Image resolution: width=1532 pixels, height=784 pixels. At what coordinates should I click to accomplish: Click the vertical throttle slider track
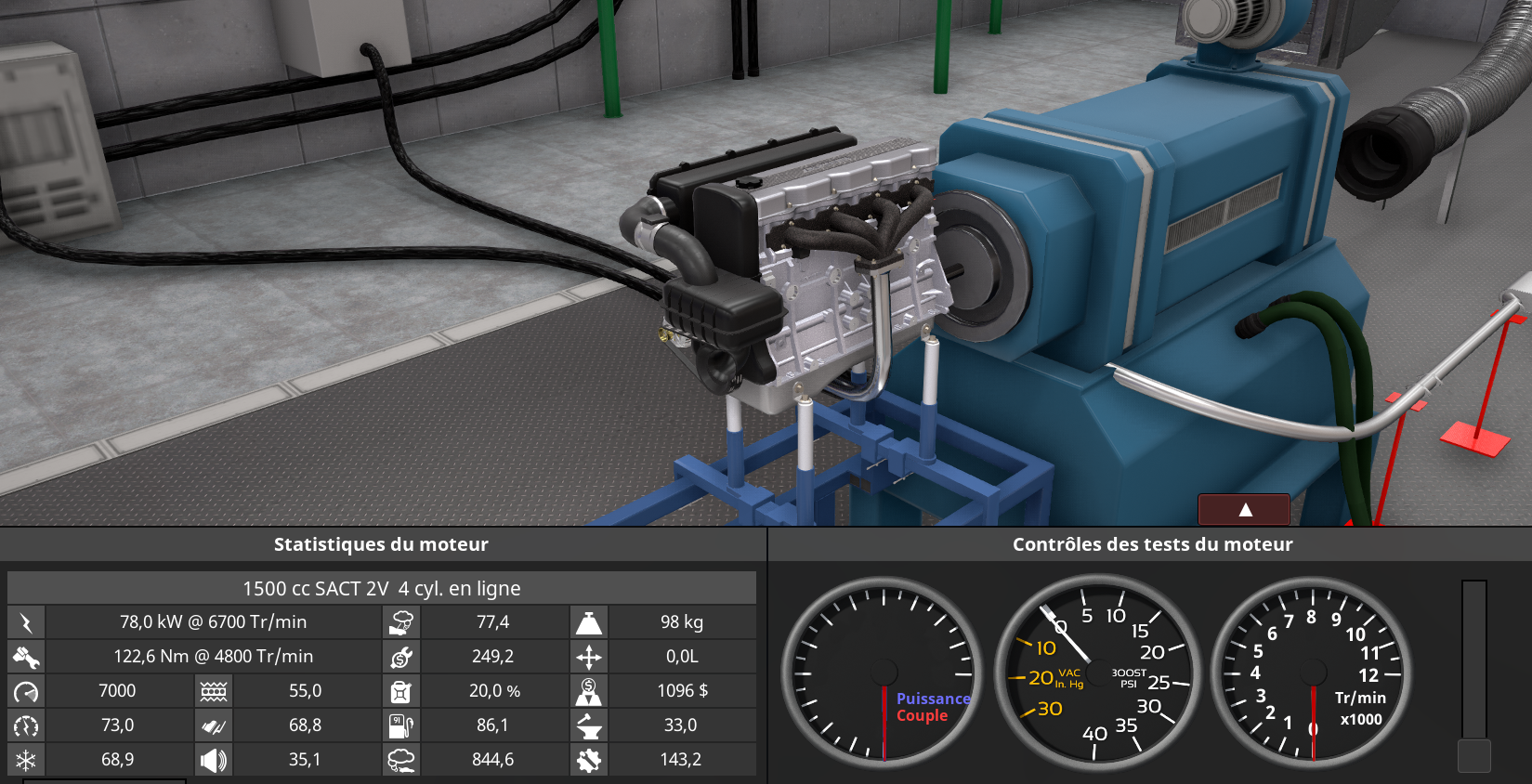[x=1473, y=660]
